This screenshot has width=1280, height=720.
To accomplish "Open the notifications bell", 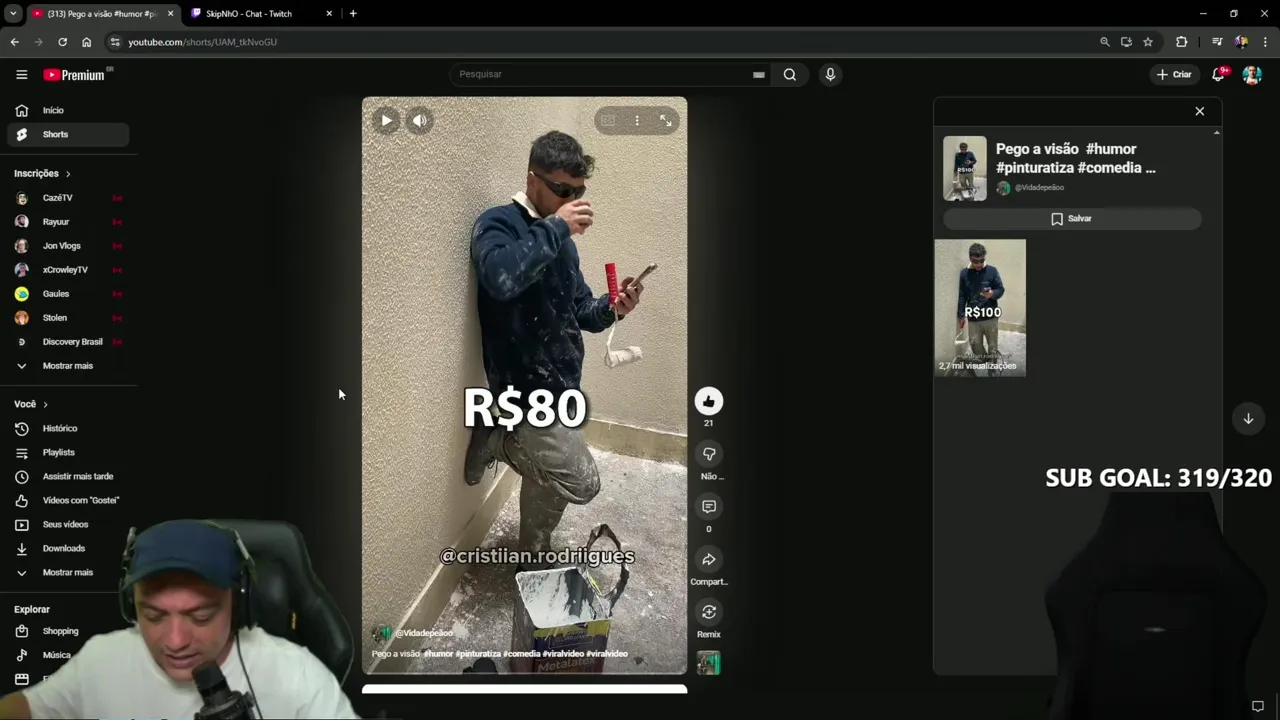I will coord(1218,74).
